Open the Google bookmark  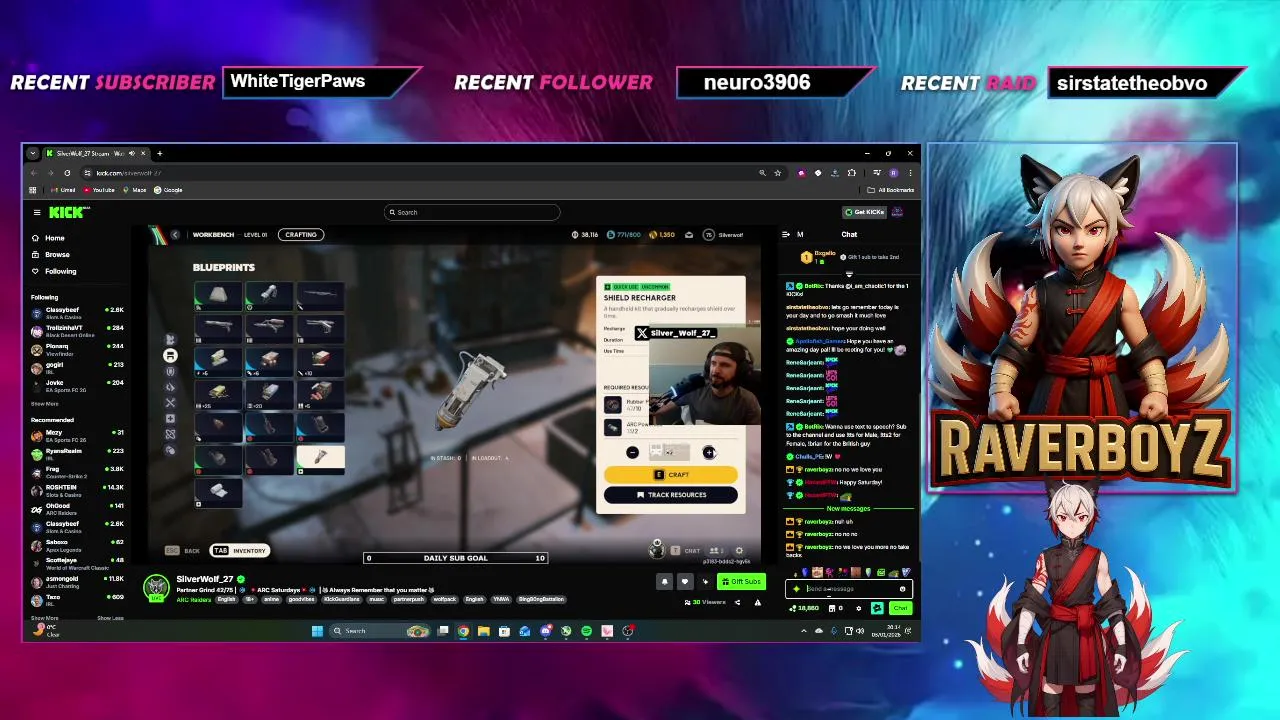click(x=169, y=190)
